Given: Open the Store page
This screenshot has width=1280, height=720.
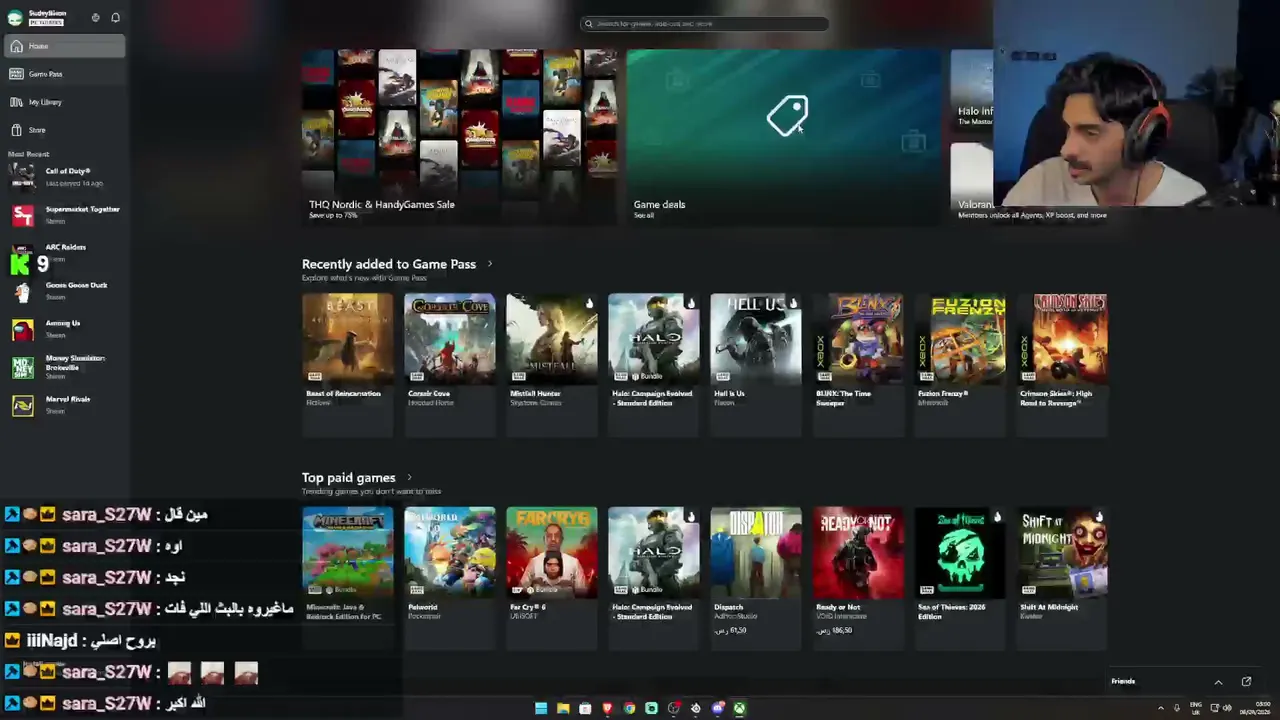Looking at the screenshot, I should pos(65,130).
